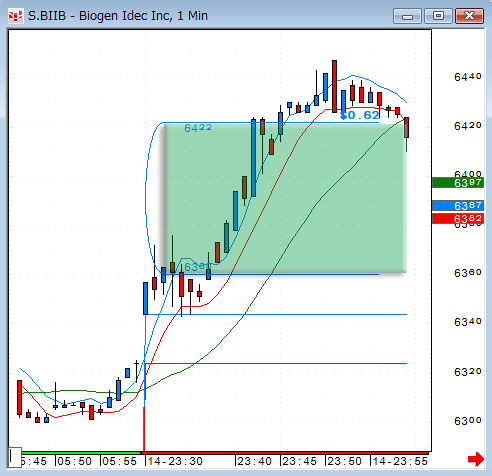Close the BIIB chart window

(x=469, y=16)
